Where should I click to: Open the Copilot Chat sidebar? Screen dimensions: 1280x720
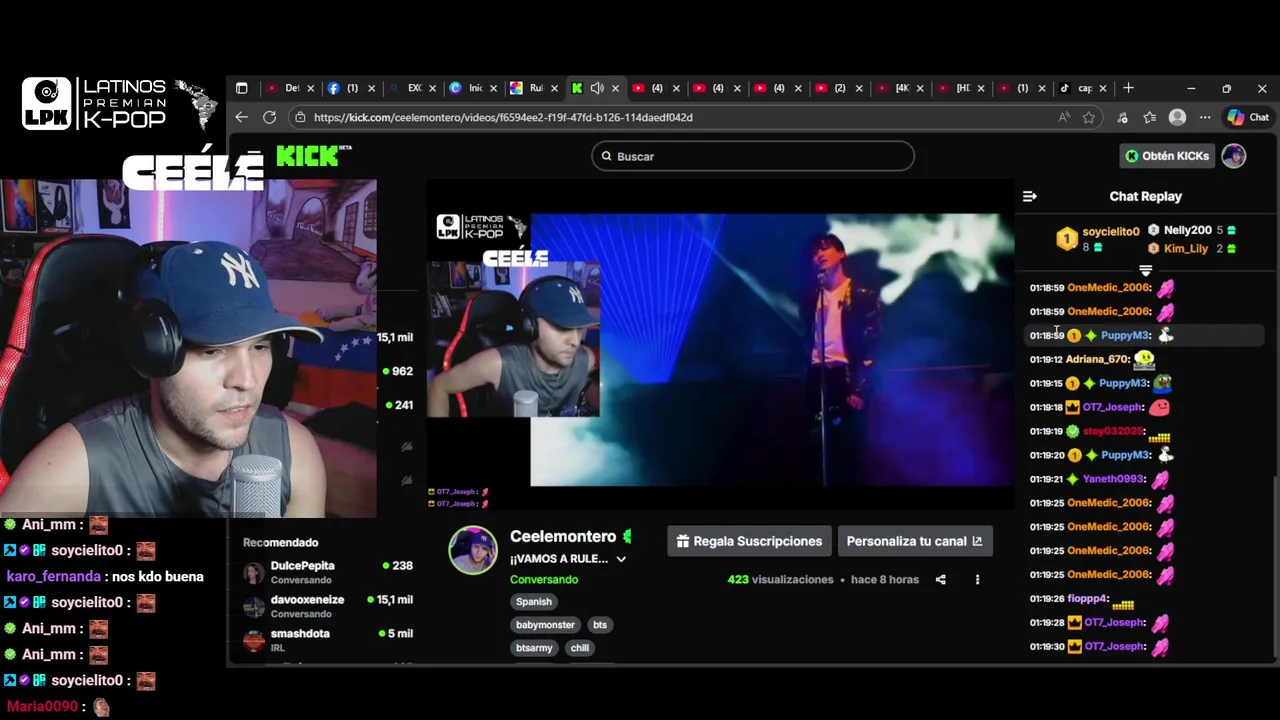pyautogui.click(x=1248, y=117)
